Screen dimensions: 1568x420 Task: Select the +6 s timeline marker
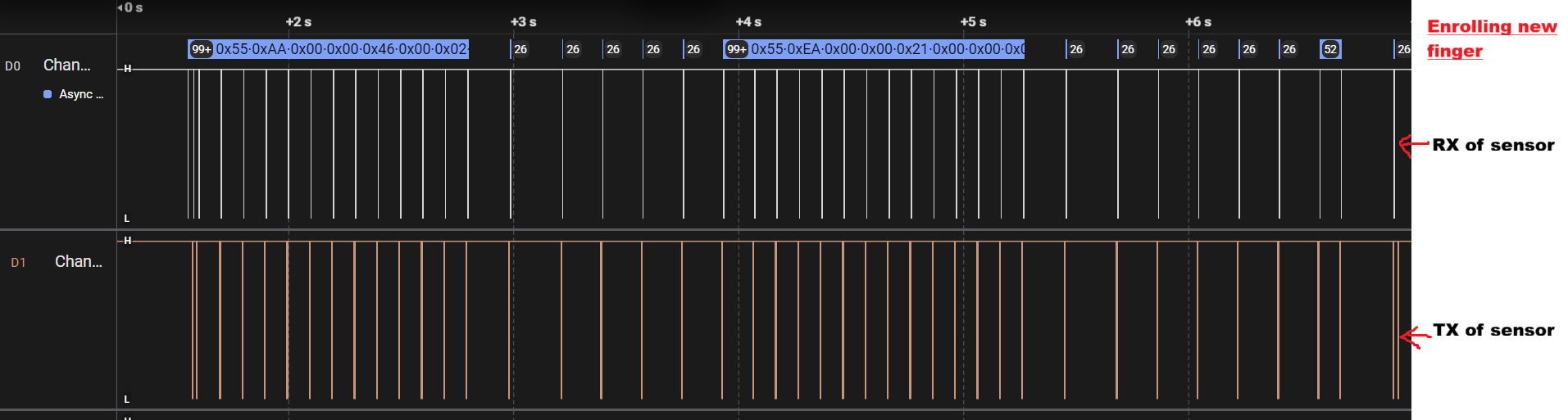(1198, 22)
